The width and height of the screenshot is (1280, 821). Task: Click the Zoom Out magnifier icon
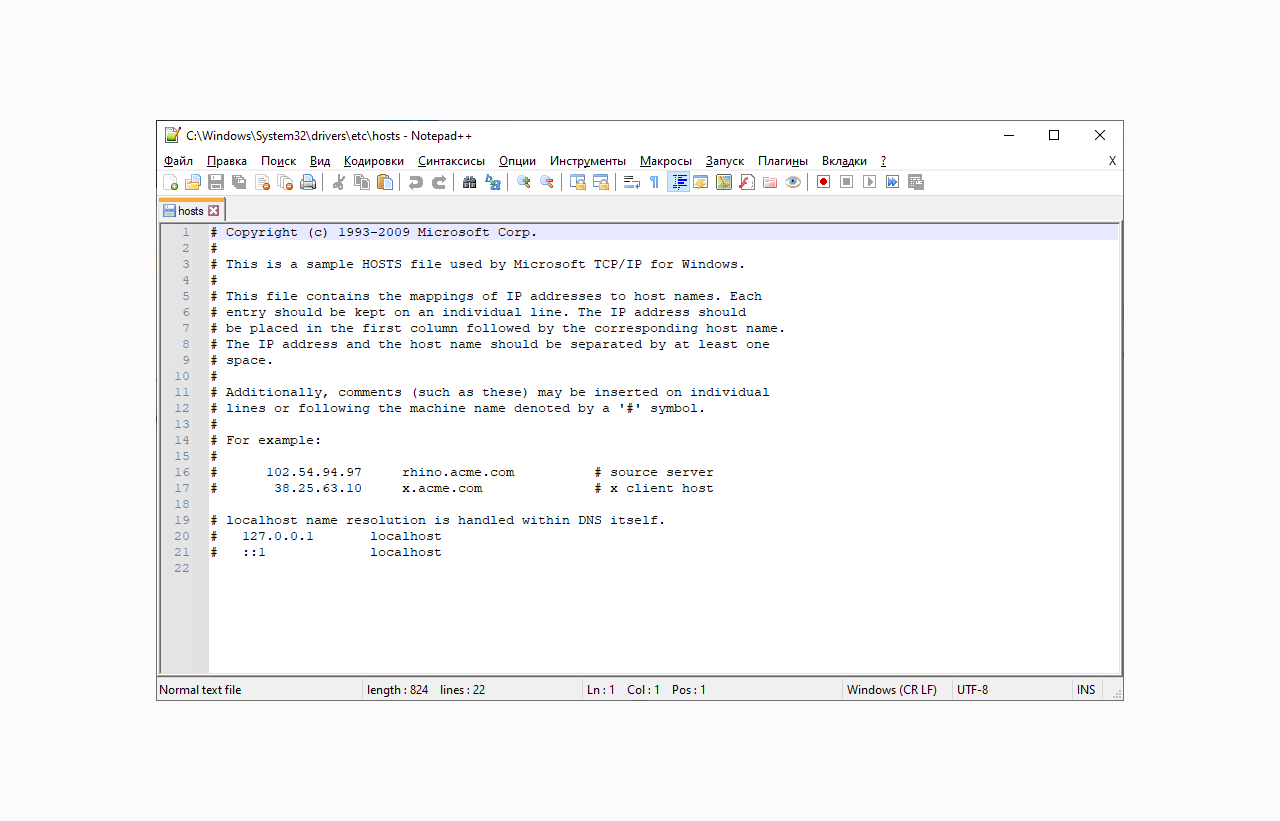click(x=547, y=182)
